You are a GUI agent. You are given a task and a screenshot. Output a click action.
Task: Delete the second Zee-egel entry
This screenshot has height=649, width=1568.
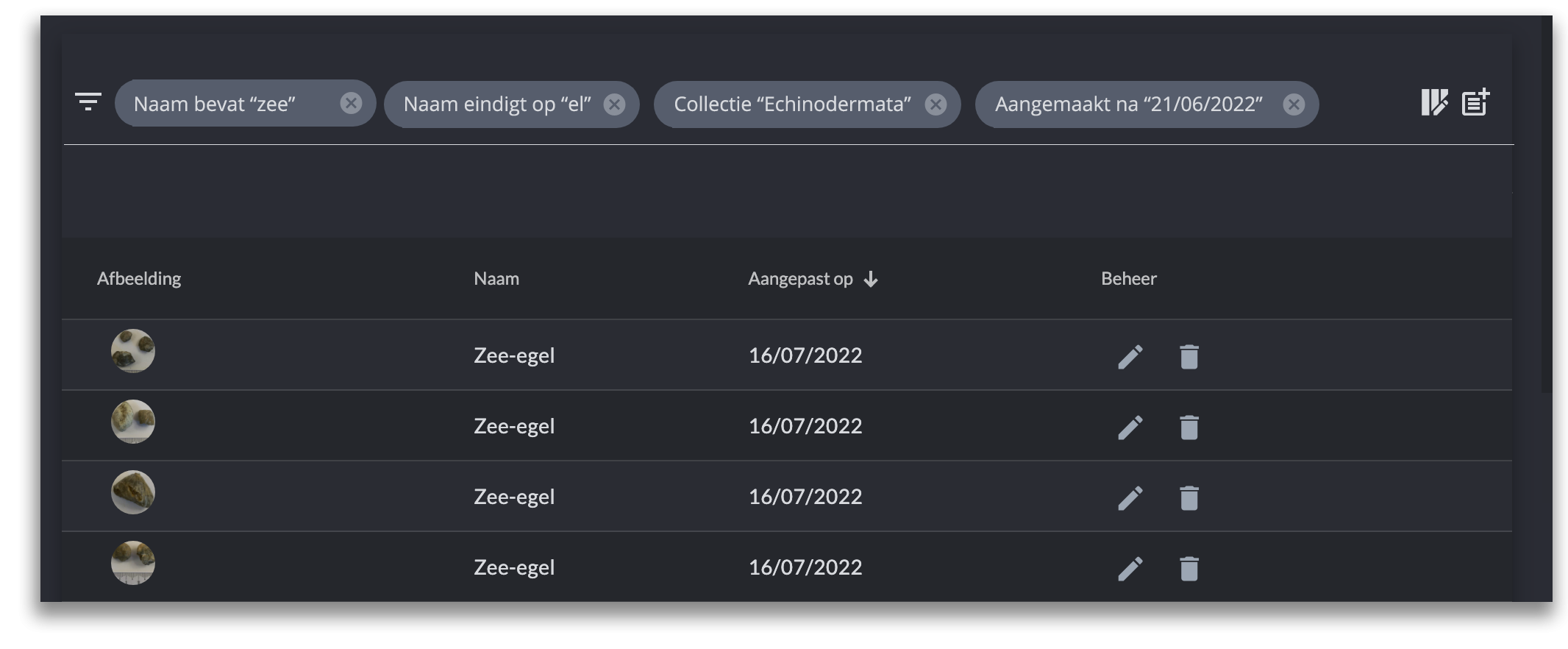click(x=1189, y=428)
